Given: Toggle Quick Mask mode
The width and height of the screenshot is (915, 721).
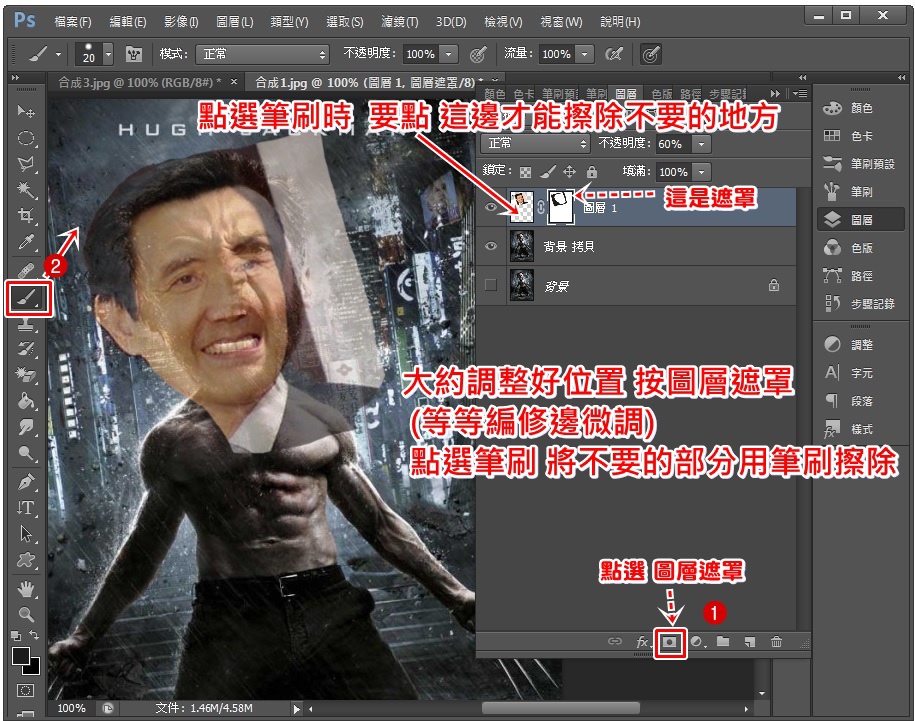Looking at the screenshot, I should pos(25,691).
